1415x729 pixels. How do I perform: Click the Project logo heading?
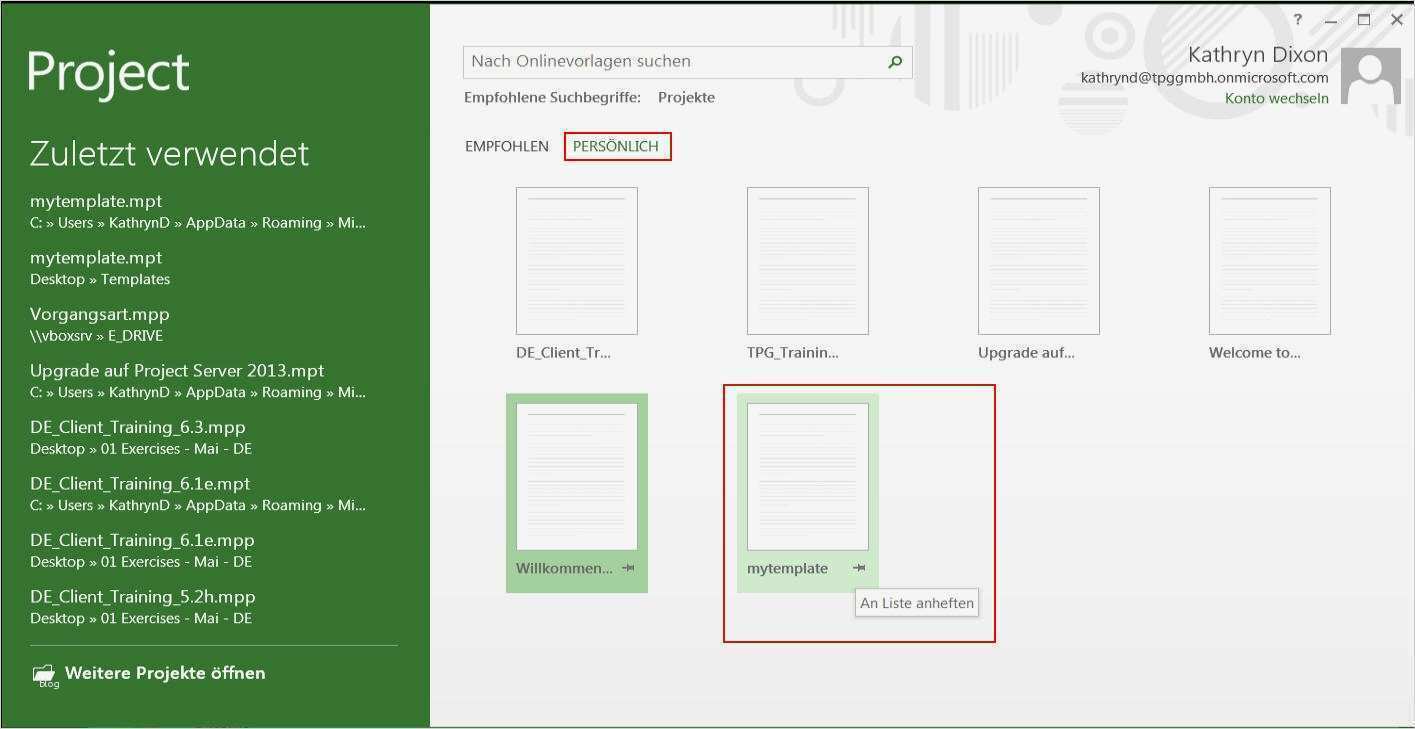tap(107, 71)
